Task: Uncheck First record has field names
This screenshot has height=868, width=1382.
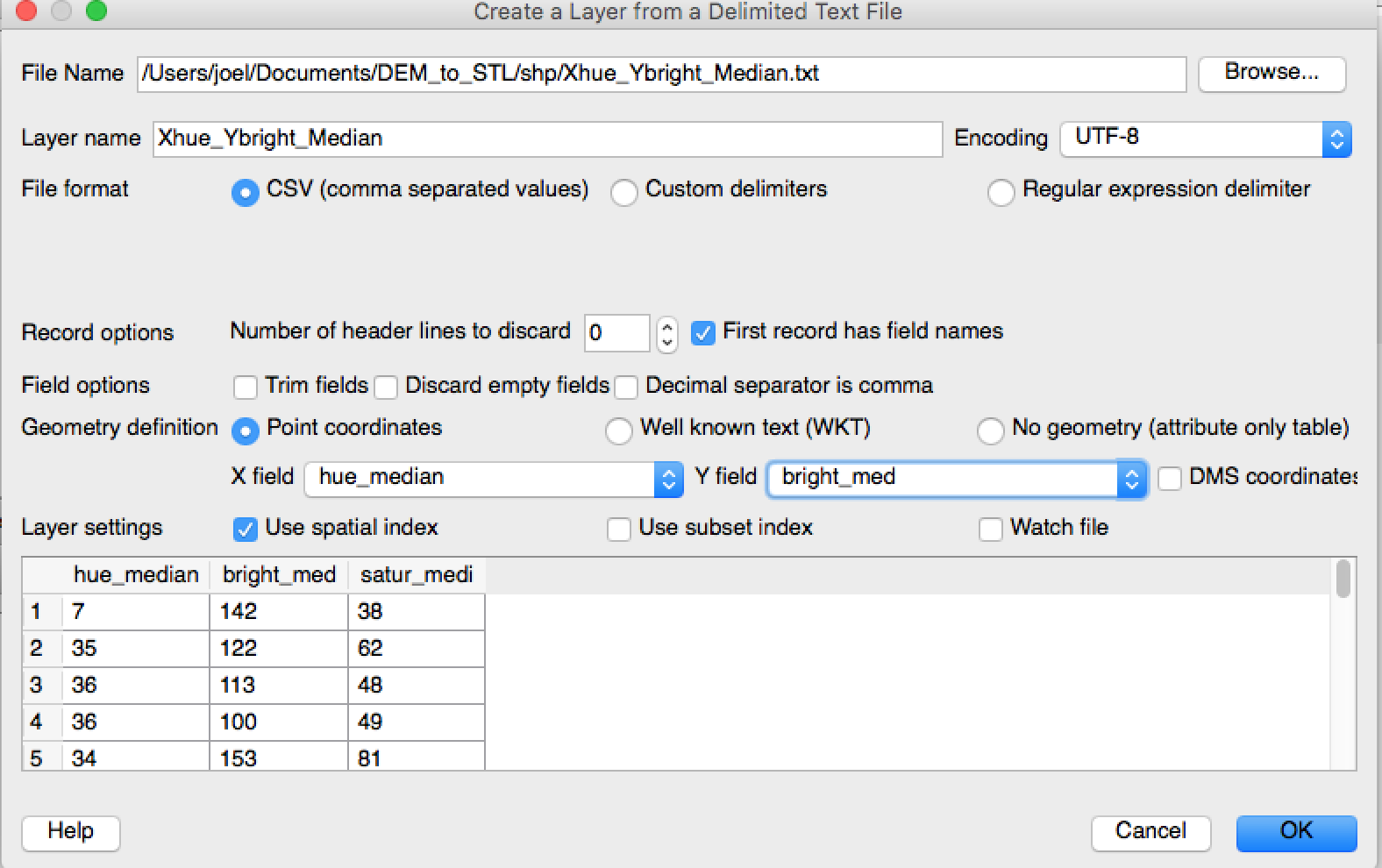Action: (x=703, y=333)
